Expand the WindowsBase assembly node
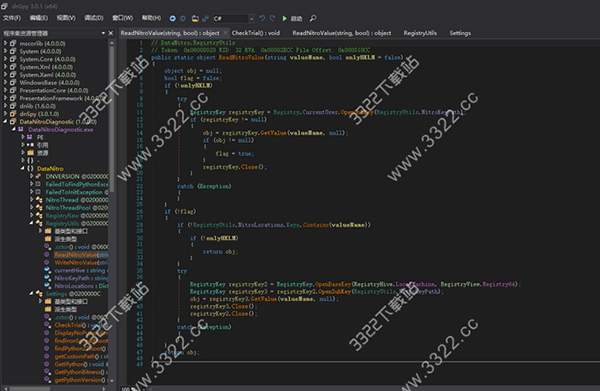600x391 pixels. point(5,82)
